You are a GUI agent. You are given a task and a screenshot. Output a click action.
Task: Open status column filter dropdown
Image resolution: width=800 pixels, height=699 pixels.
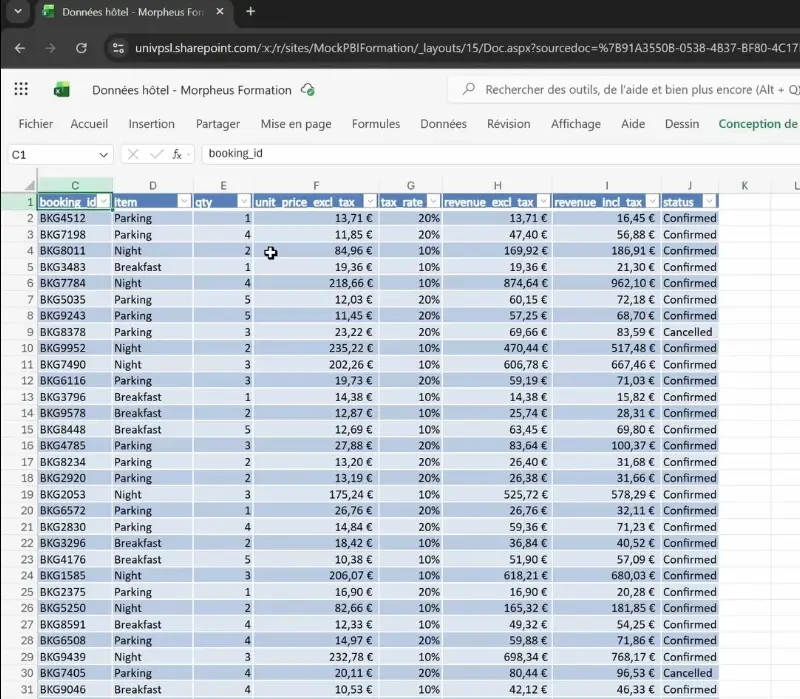tap(709, 202)
